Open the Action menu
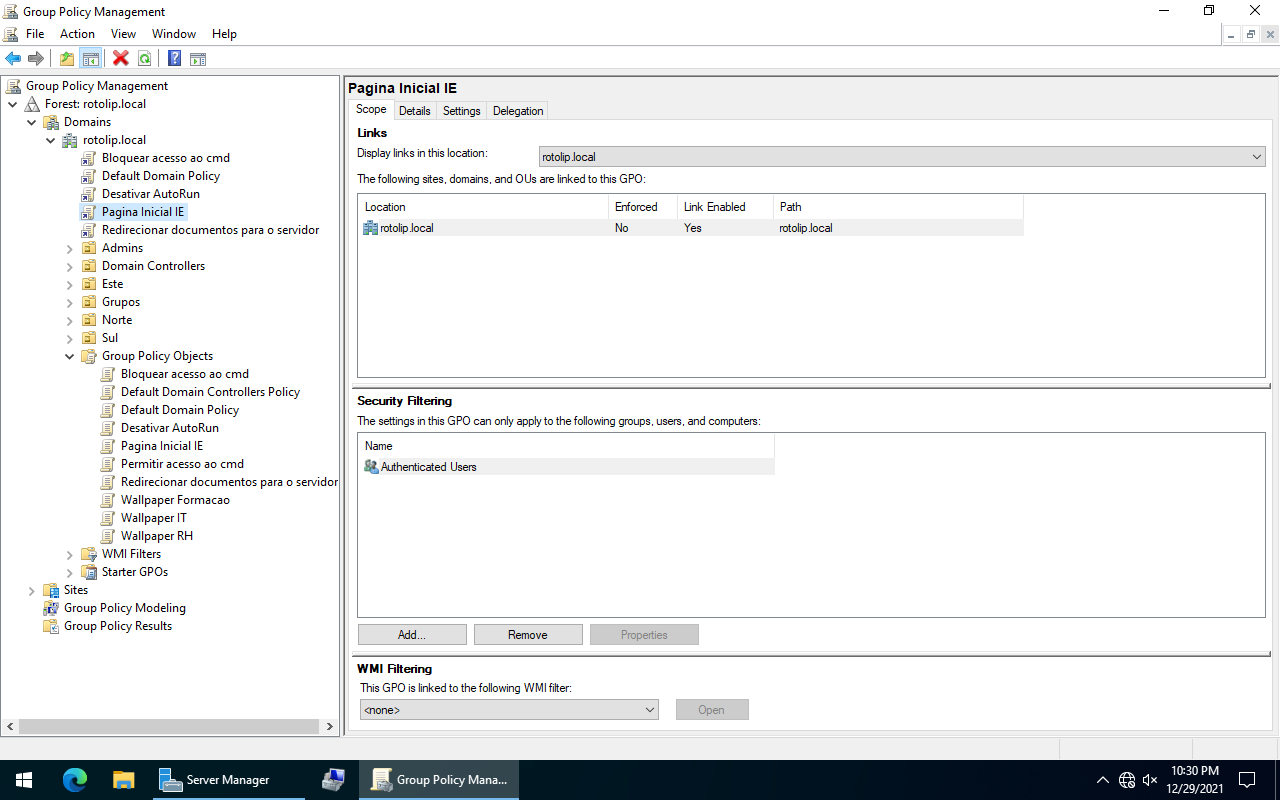This screenshot has height=800, width=1280. pyautogui.click(x=77, y=34)
